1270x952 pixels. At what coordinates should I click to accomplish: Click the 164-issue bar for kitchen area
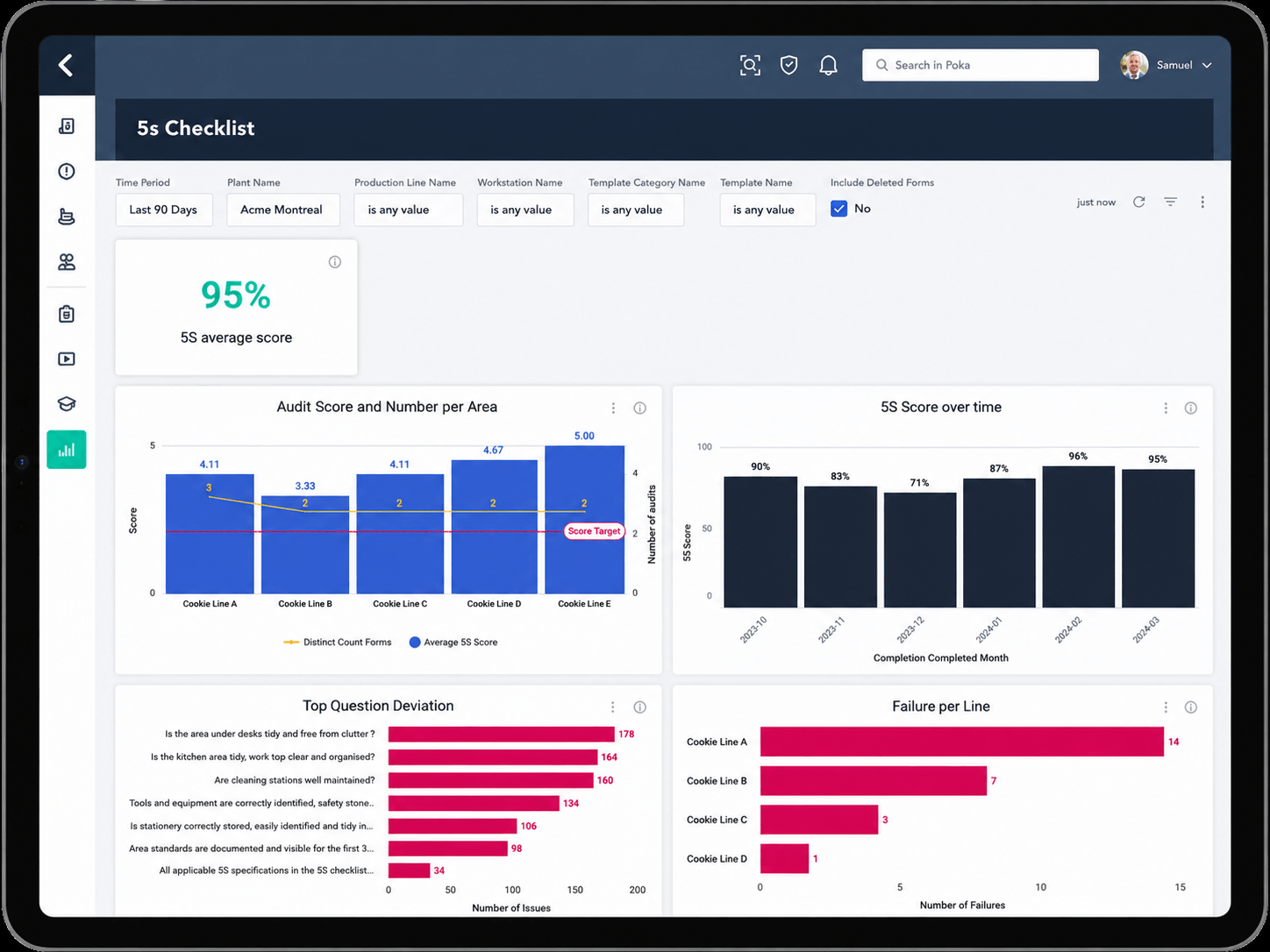click(x=493, y=757)
